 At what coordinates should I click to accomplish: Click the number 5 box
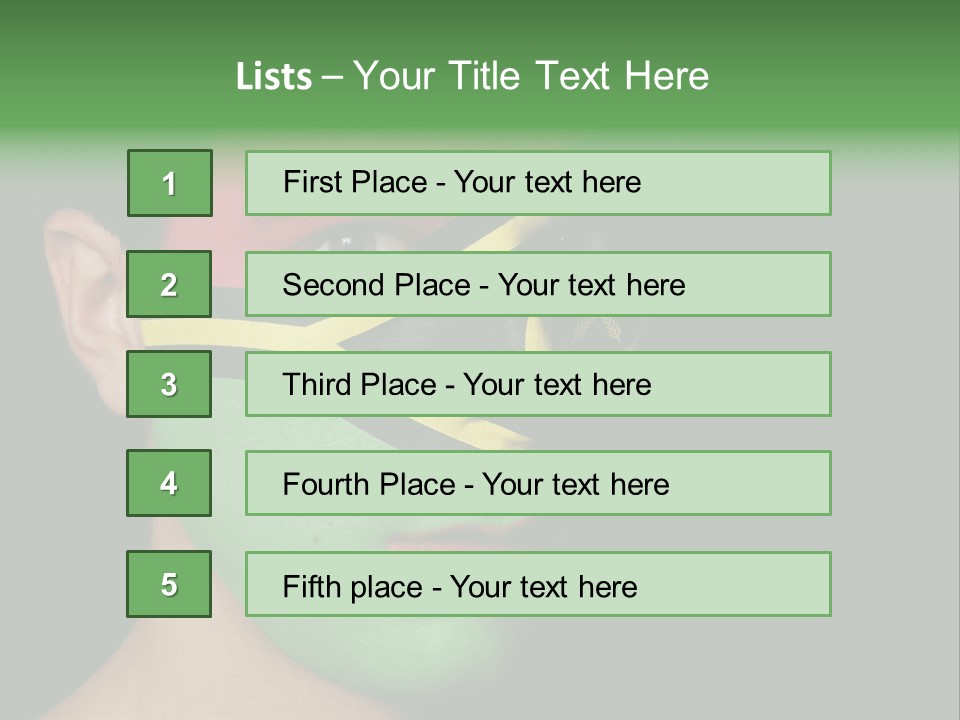coord(169,584)
